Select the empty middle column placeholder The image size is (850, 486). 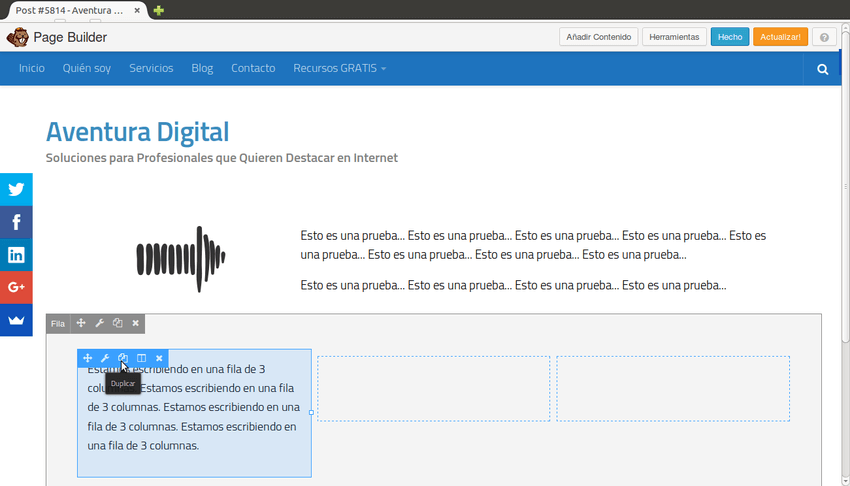click(x=434, y=388)
